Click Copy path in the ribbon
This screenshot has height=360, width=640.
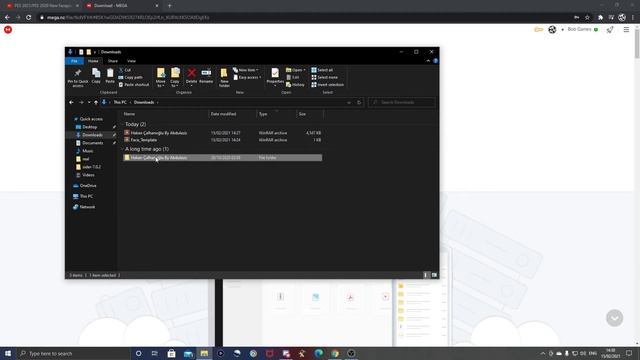click(x=131, y=77)
